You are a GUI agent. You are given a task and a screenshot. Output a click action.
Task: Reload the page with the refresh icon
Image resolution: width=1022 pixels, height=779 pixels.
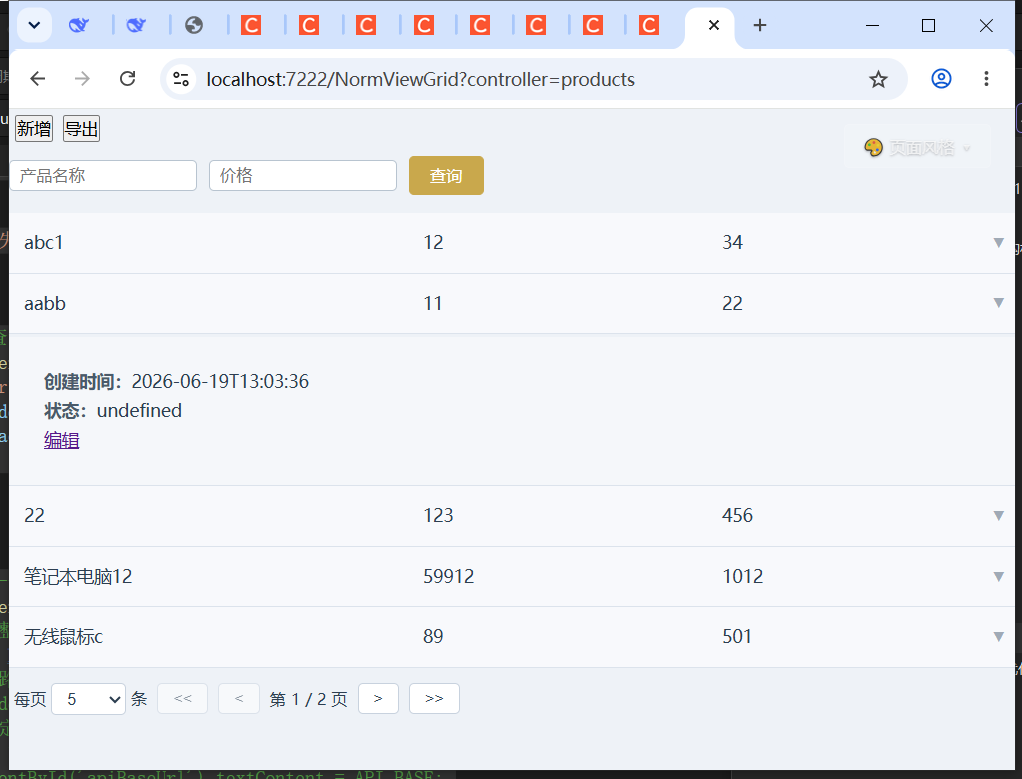coord(128,79)
